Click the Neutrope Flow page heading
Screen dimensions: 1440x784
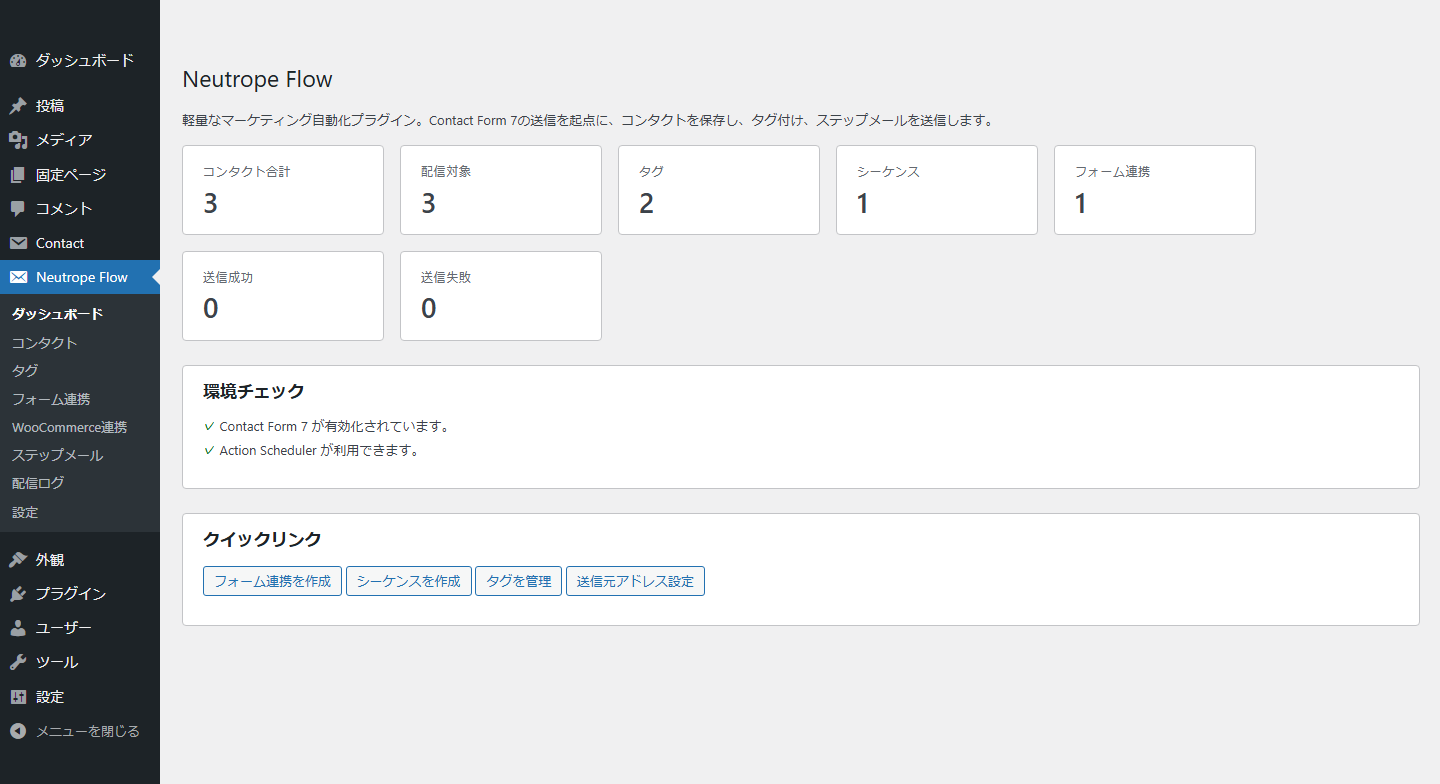pos(258,79)
